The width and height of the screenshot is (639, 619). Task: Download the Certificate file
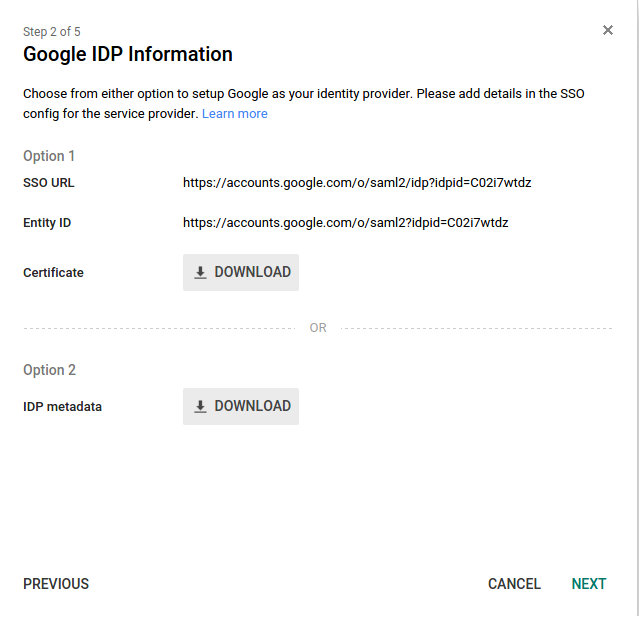coord(241,272)
